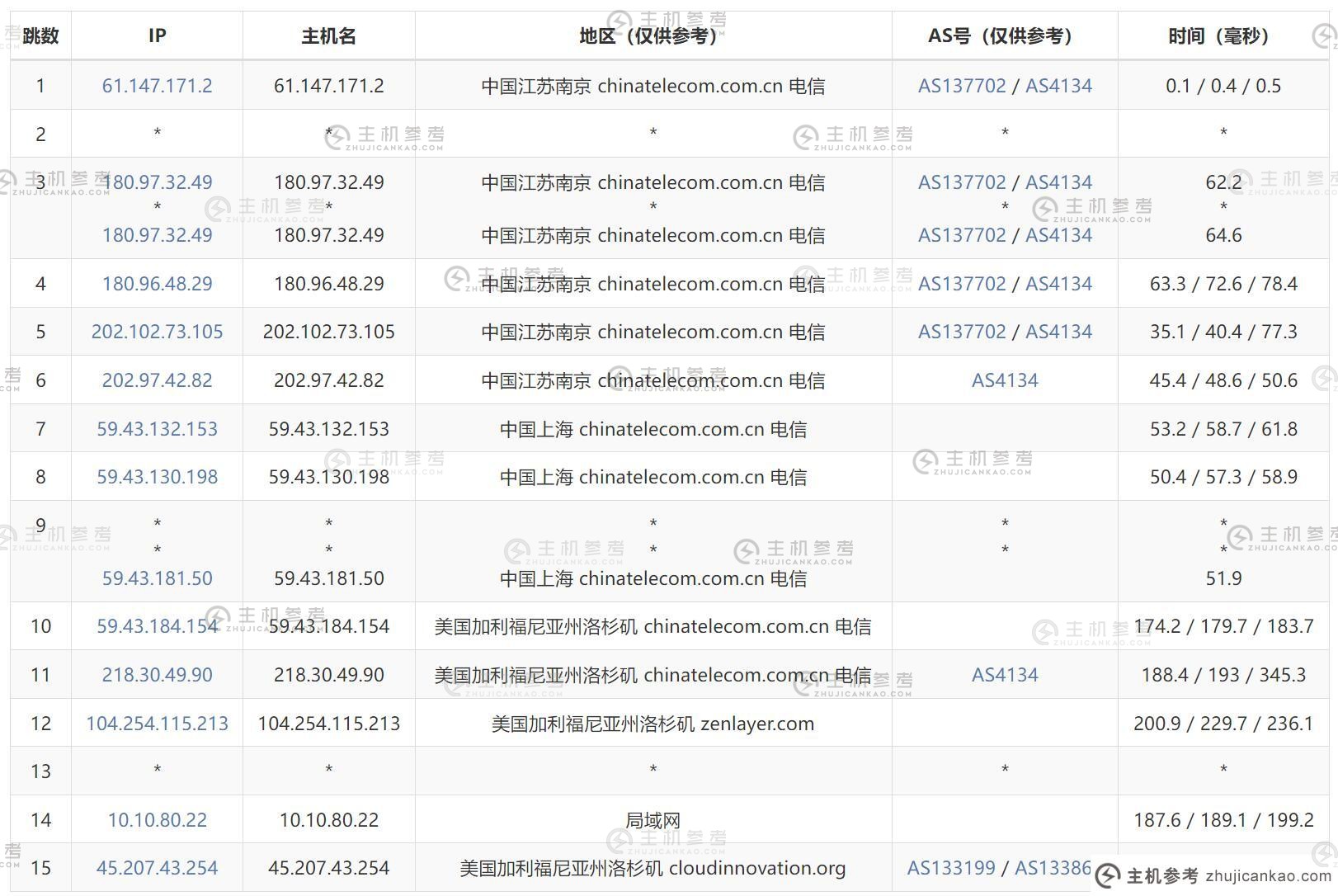Open AS137702 link in hop 4 row
The height and width of the screenshot is (896, 1338).
coord(962,284)
